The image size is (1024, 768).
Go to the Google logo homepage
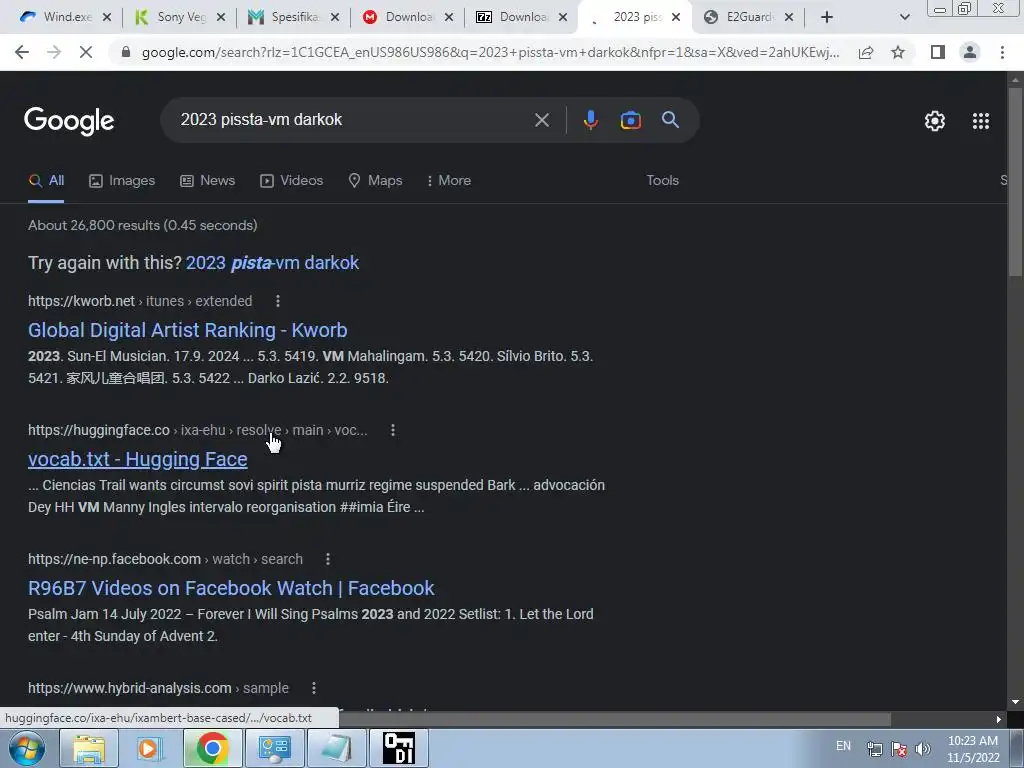point(69,121)
